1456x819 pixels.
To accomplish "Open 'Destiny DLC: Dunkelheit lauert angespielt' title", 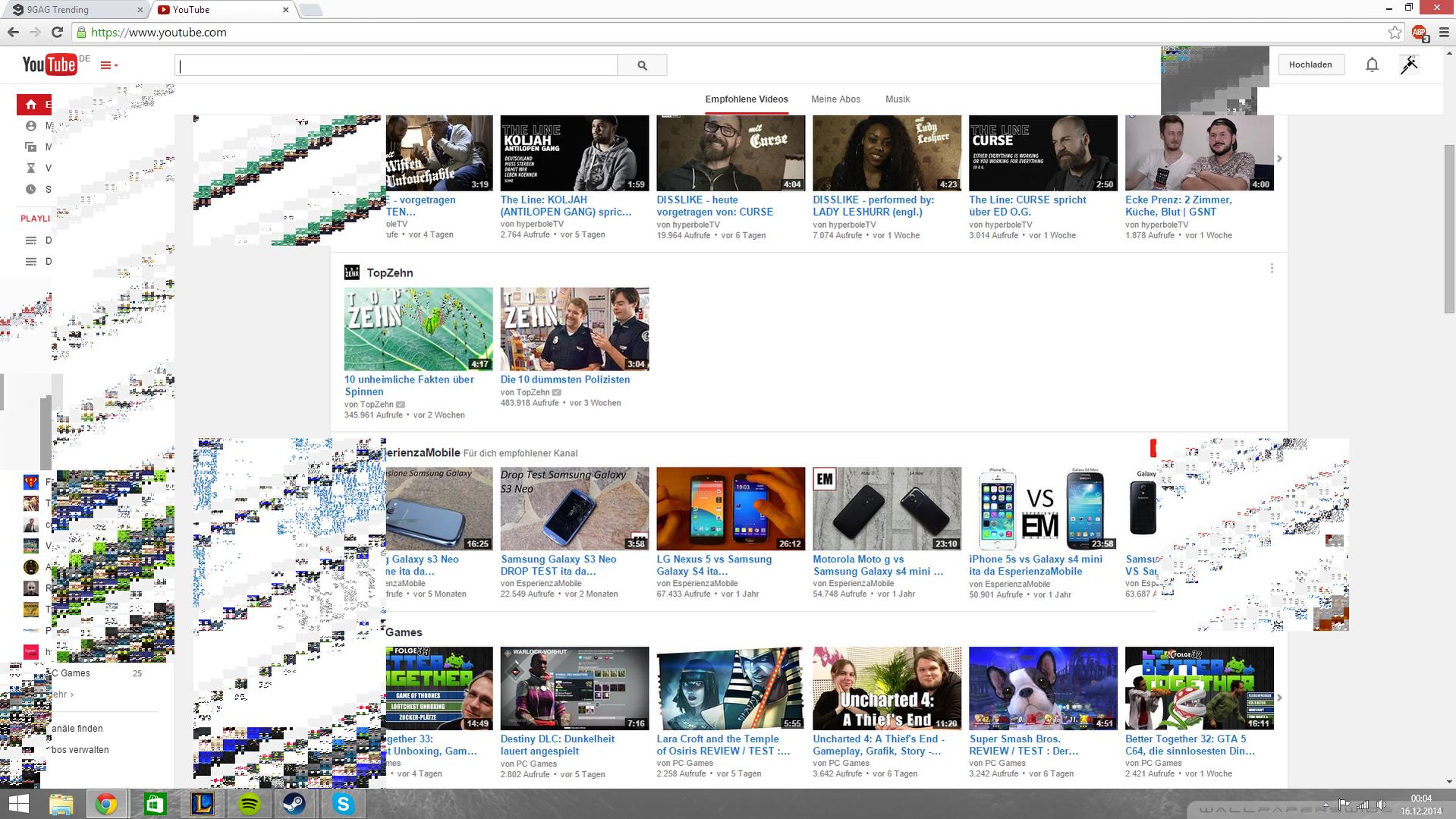I will point(558,745).
